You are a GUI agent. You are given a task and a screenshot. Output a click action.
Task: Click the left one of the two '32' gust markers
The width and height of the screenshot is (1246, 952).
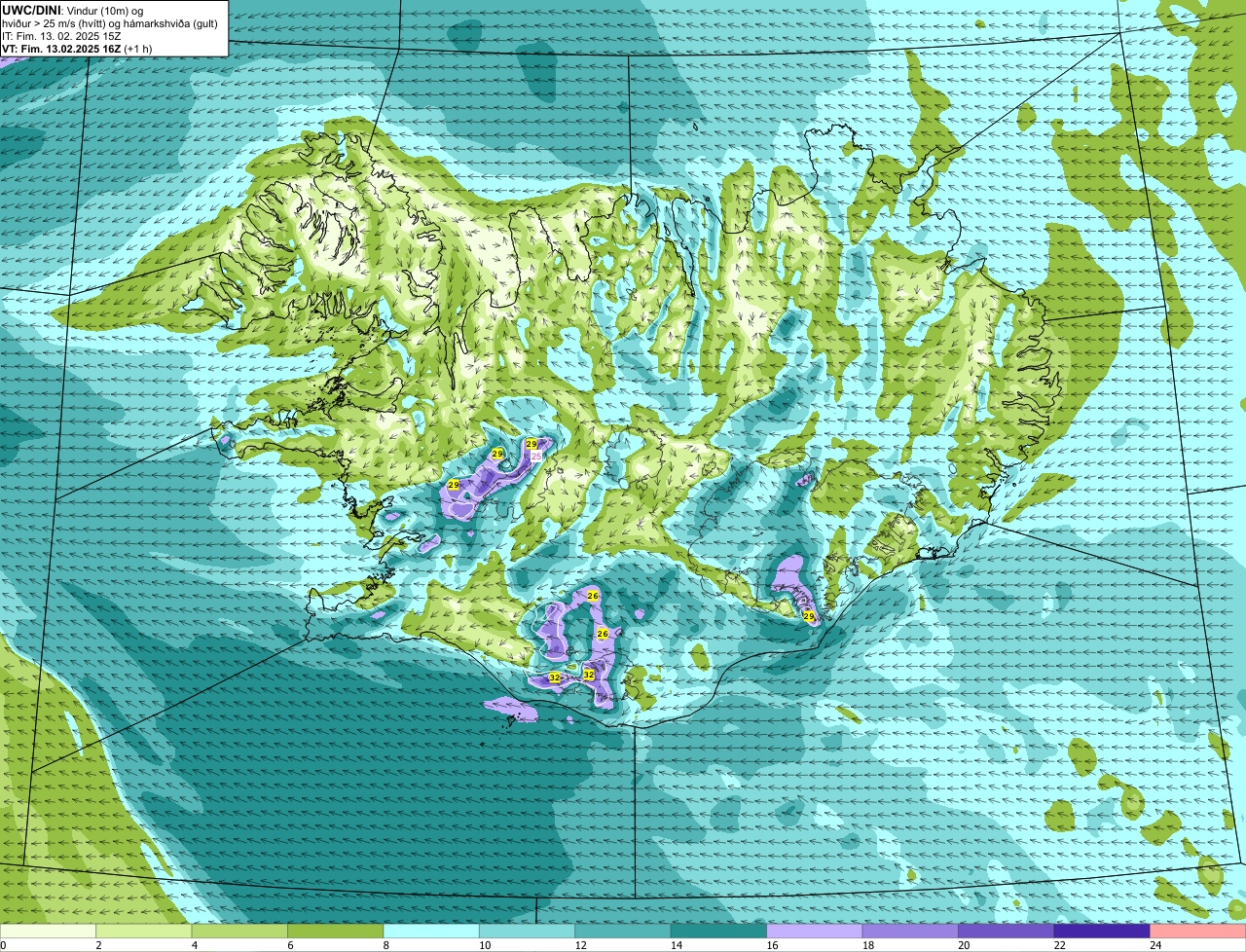click(x=554, y=677)
